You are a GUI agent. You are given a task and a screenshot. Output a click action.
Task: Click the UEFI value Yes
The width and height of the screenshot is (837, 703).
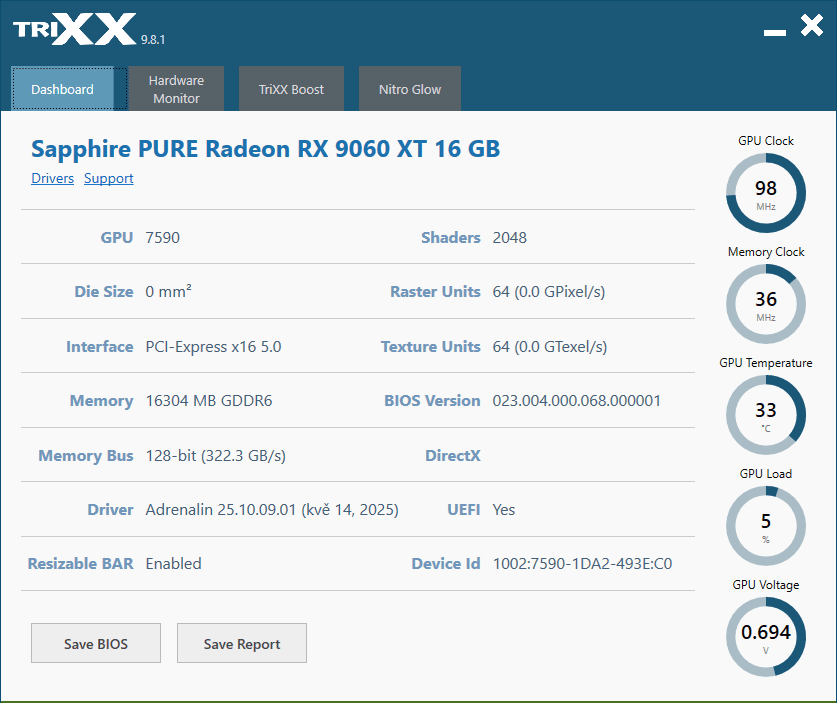pyautogui.click(x=504, y=510)
